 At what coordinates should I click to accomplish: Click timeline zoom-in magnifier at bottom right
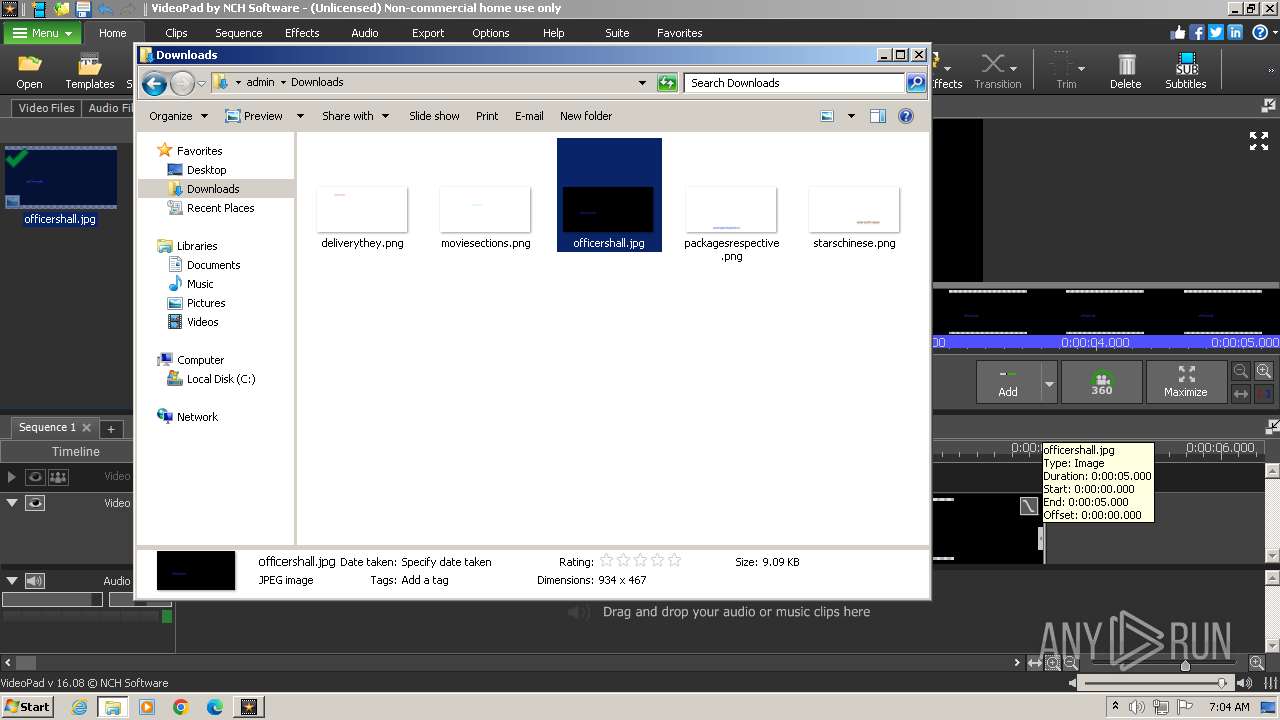coord(1257,663)
